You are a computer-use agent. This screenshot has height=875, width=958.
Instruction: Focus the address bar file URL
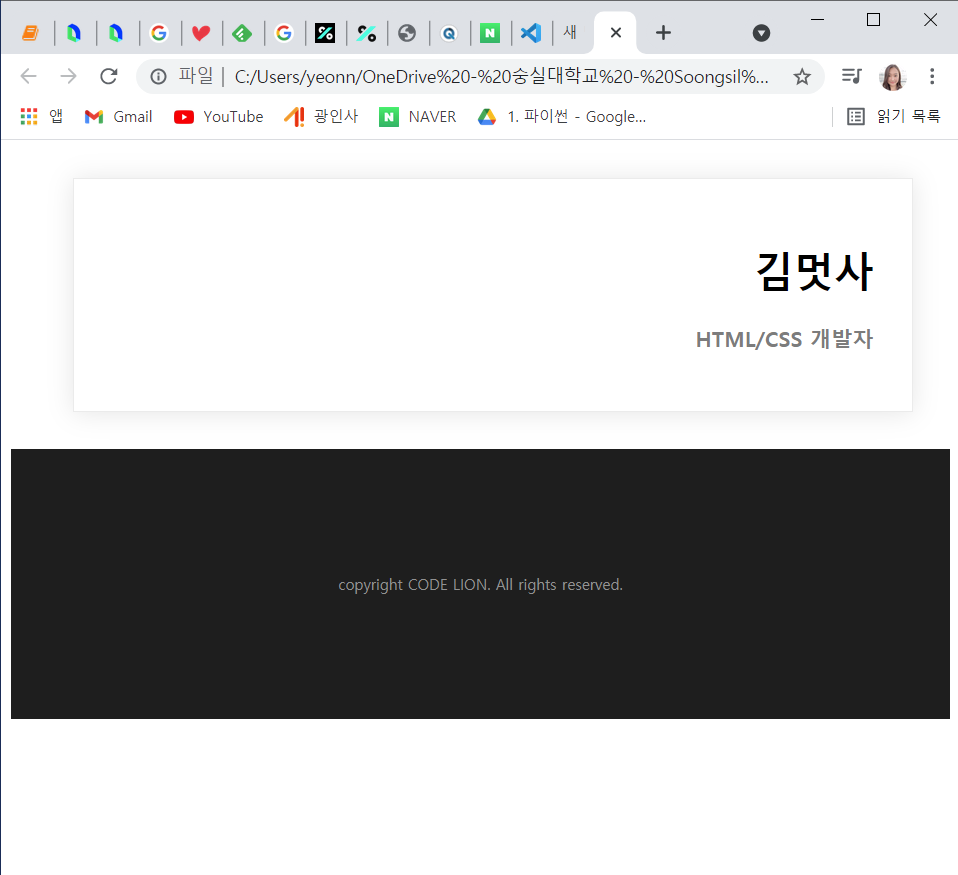click(x=501, y=76)
